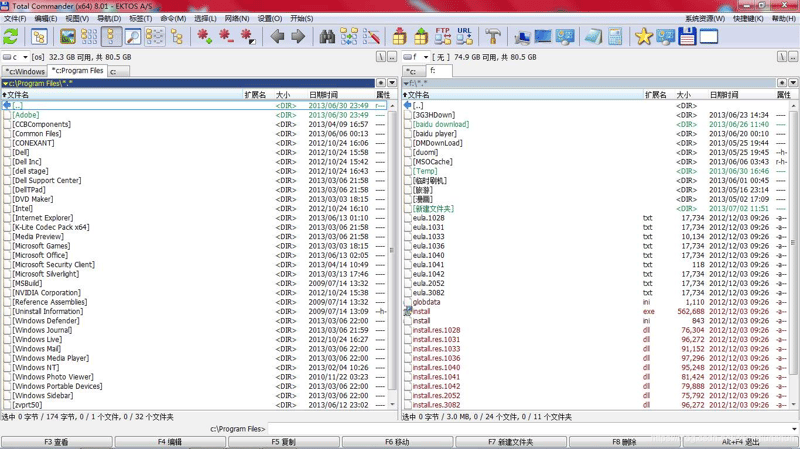
Task: Click the blue floppy disk icon
Action: tap(687, 37)
